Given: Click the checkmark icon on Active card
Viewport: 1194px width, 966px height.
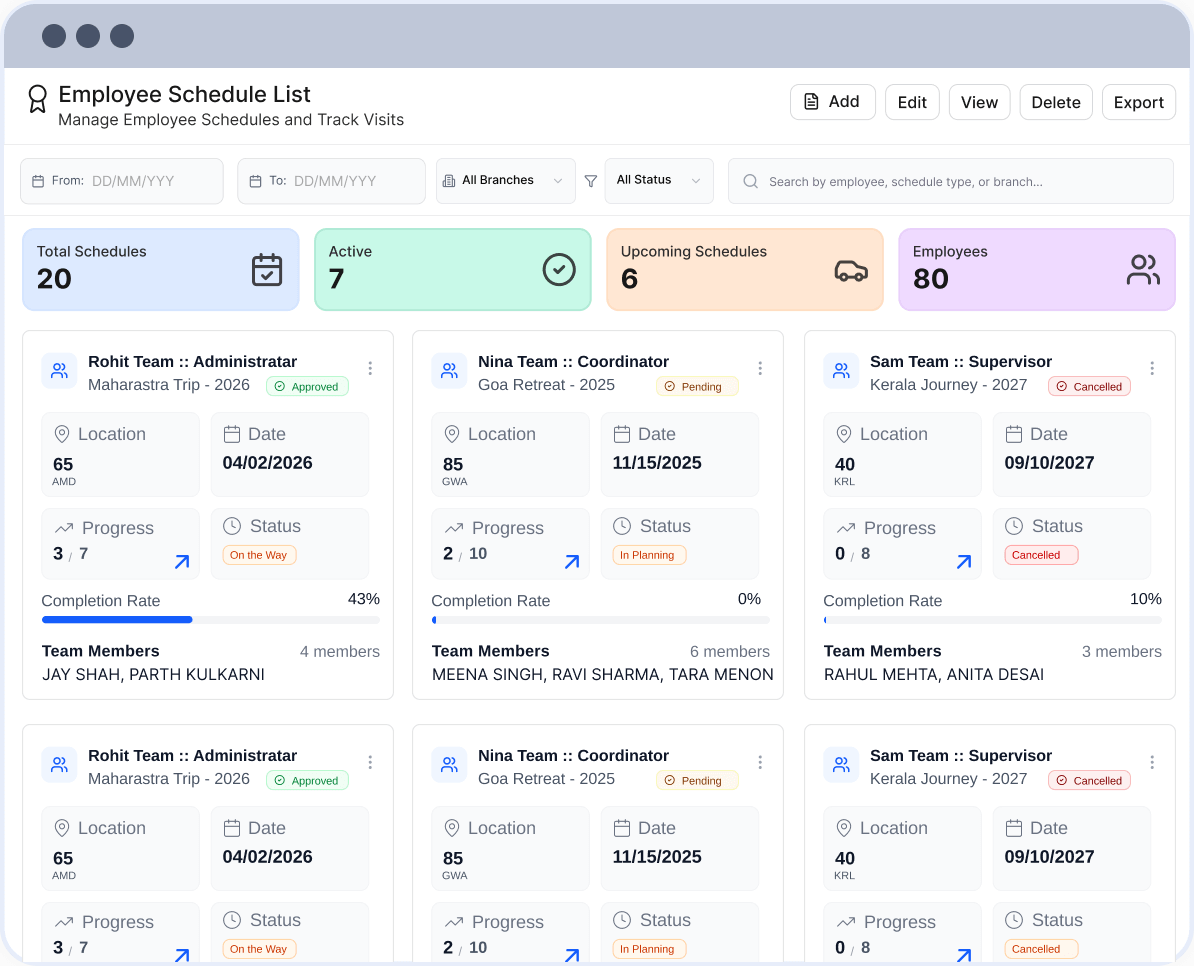Looking at the screenshot, I should 559,270.
